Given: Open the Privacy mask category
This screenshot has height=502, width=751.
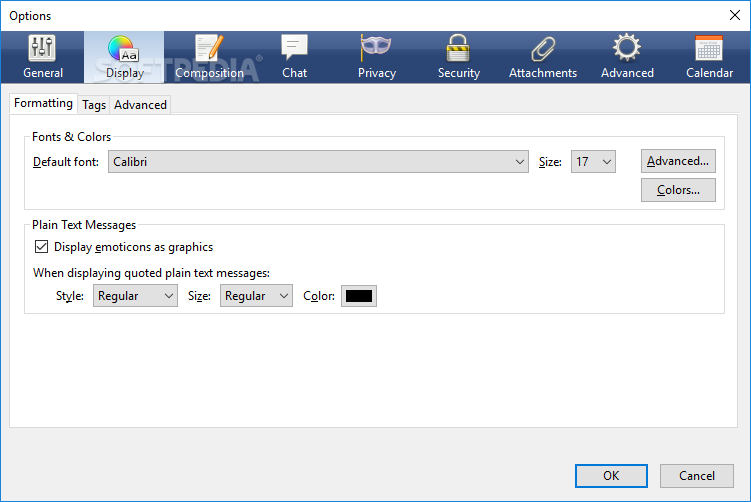Looking at the screenshot, I should click(376, 57).
